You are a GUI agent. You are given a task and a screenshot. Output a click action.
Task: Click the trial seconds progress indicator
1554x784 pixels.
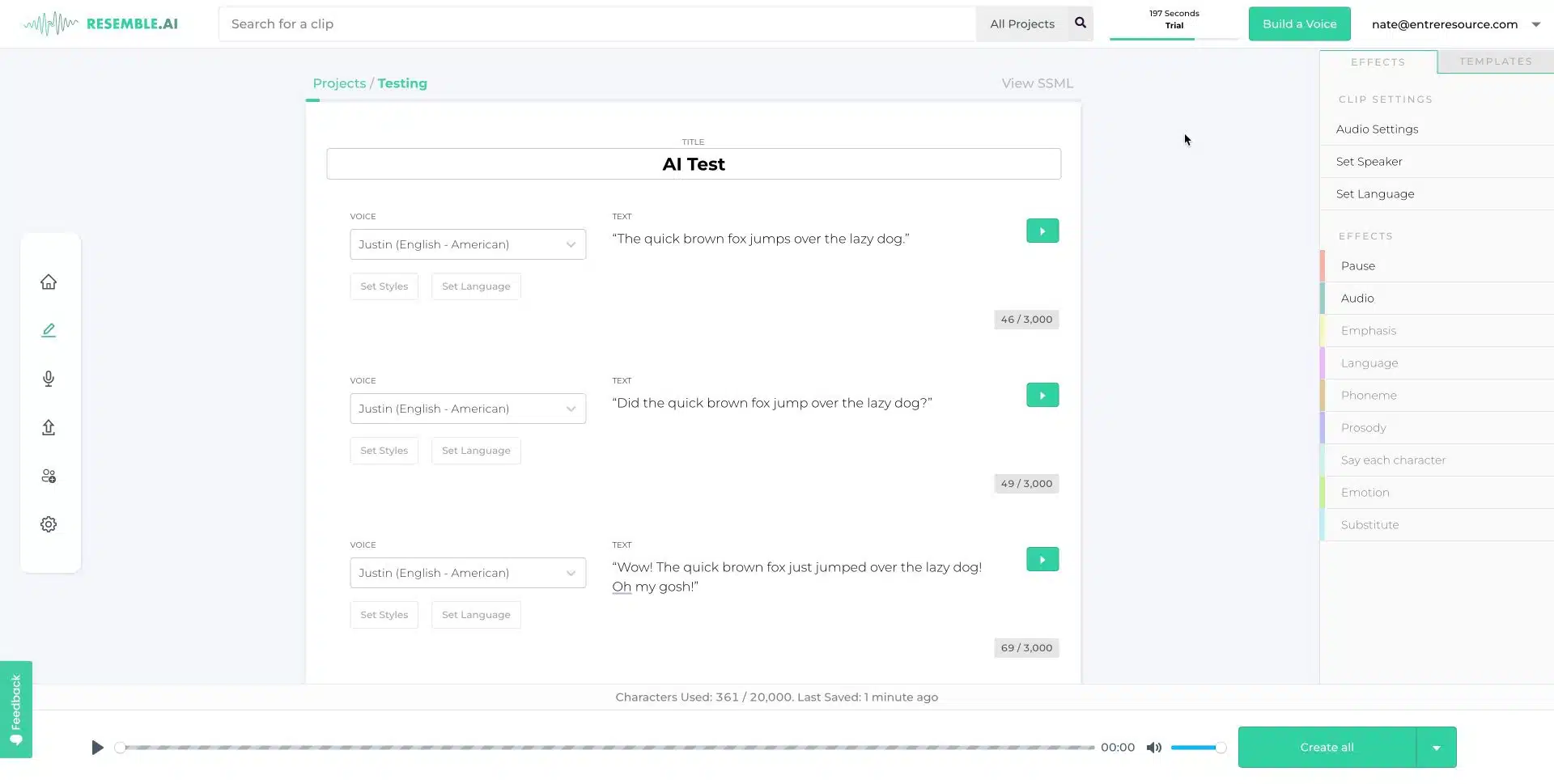click(1174, 23)
